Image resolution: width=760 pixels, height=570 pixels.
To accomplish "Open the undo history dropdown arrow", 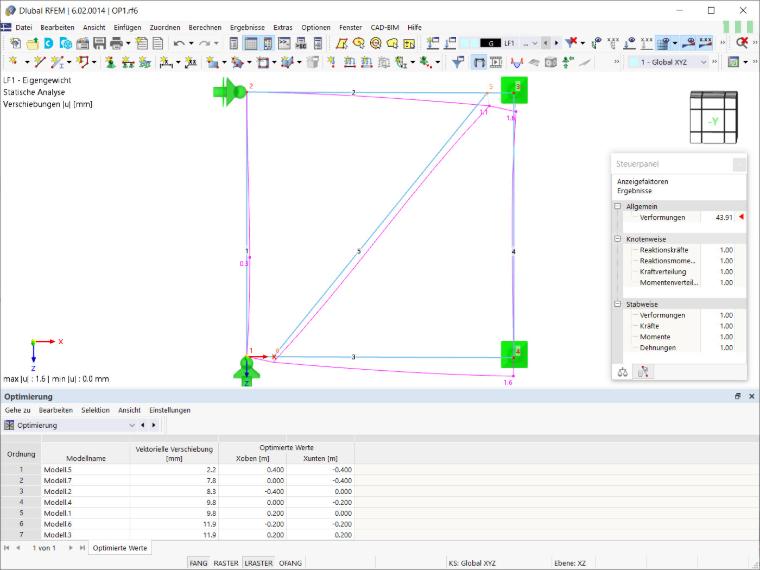I will coord(191,44).
